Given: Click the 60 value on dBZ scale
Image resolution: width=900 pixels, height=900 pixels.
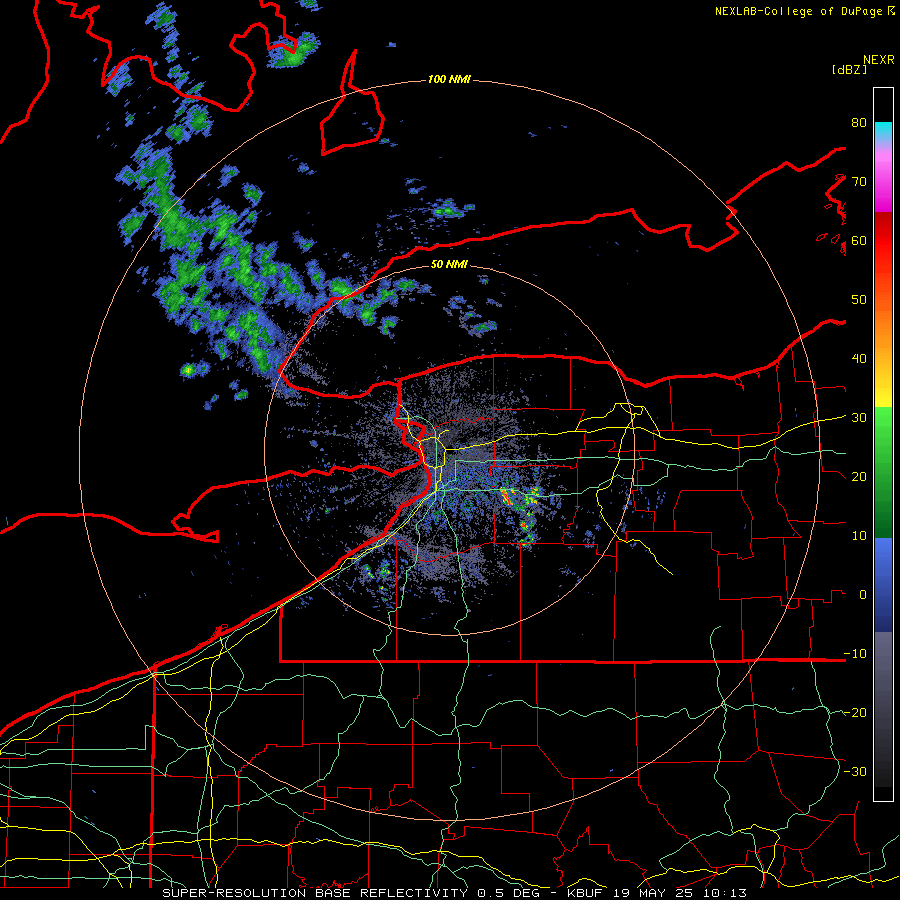Looking at the screenshot, I should click(x=859, y=241).
